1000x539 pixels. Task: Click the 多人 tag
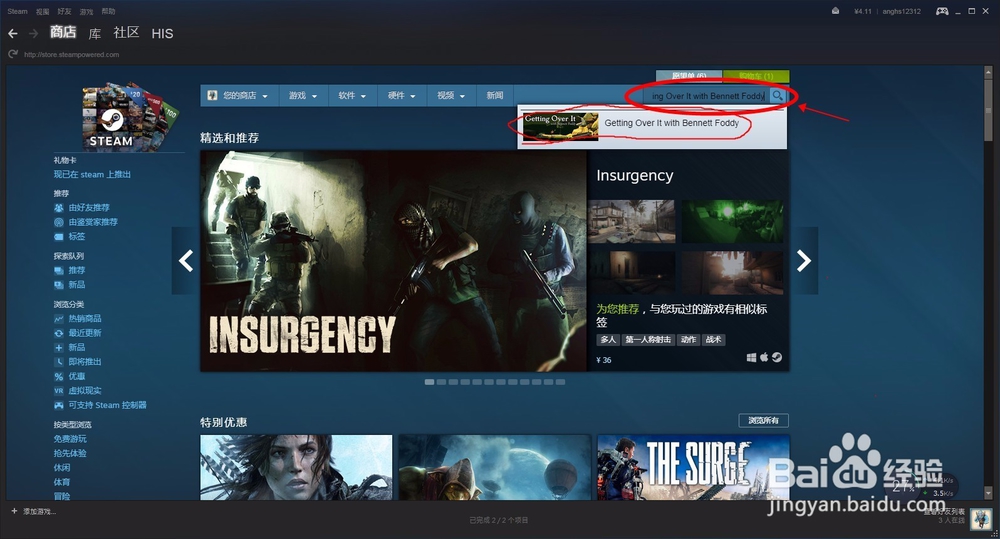[x=608, y=340]
